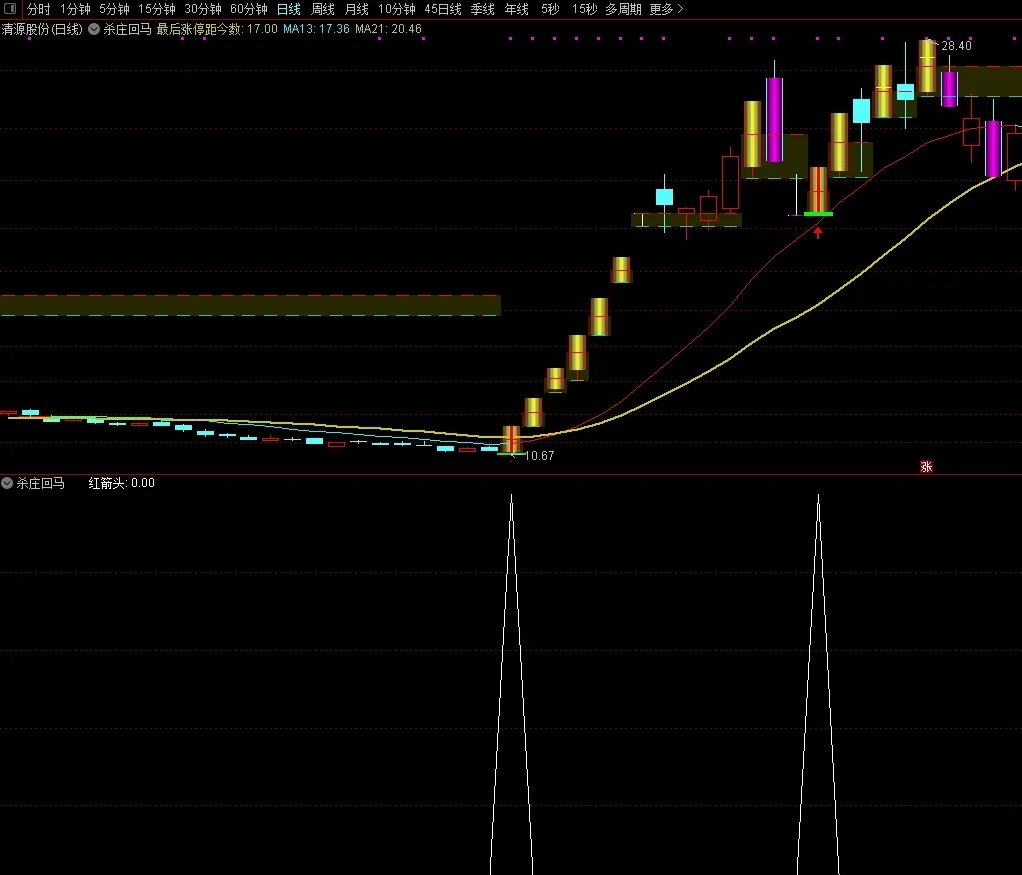Open 多周期 multi-period view
Image resolution: width=1022 pixels, height=875 pixels.
pos(623,9)
